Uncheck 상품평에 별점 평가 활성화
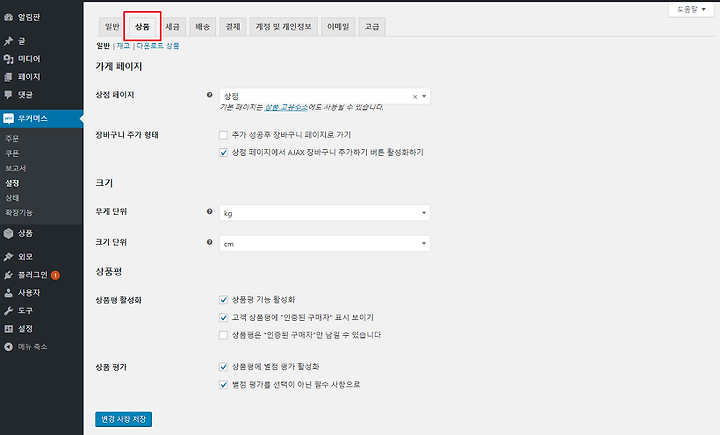The image size is (720, 435). tap(224, 367)
